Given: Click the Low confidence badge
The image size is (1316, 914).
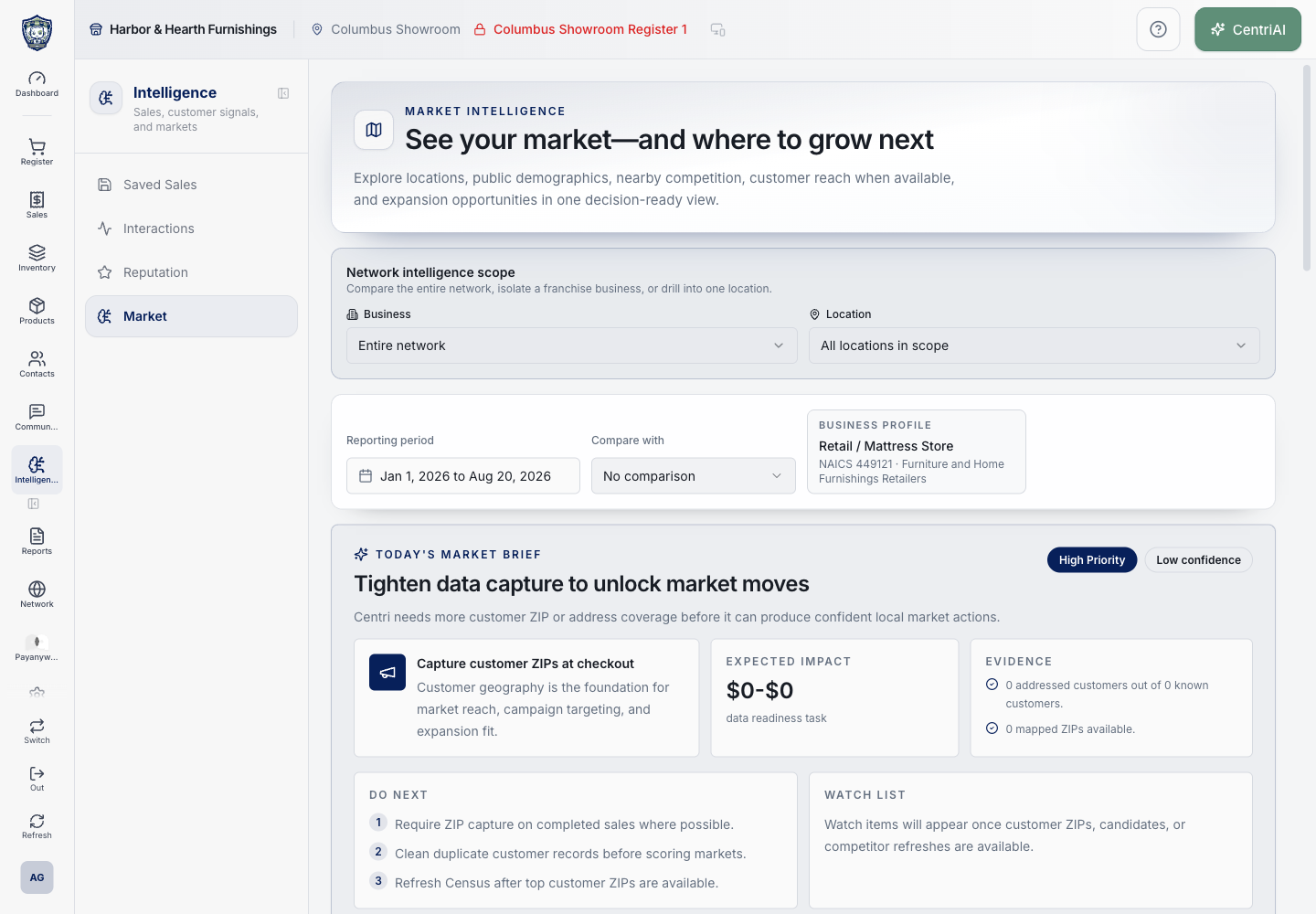Looking at the screenshot, I should [x=1198, y=560].
